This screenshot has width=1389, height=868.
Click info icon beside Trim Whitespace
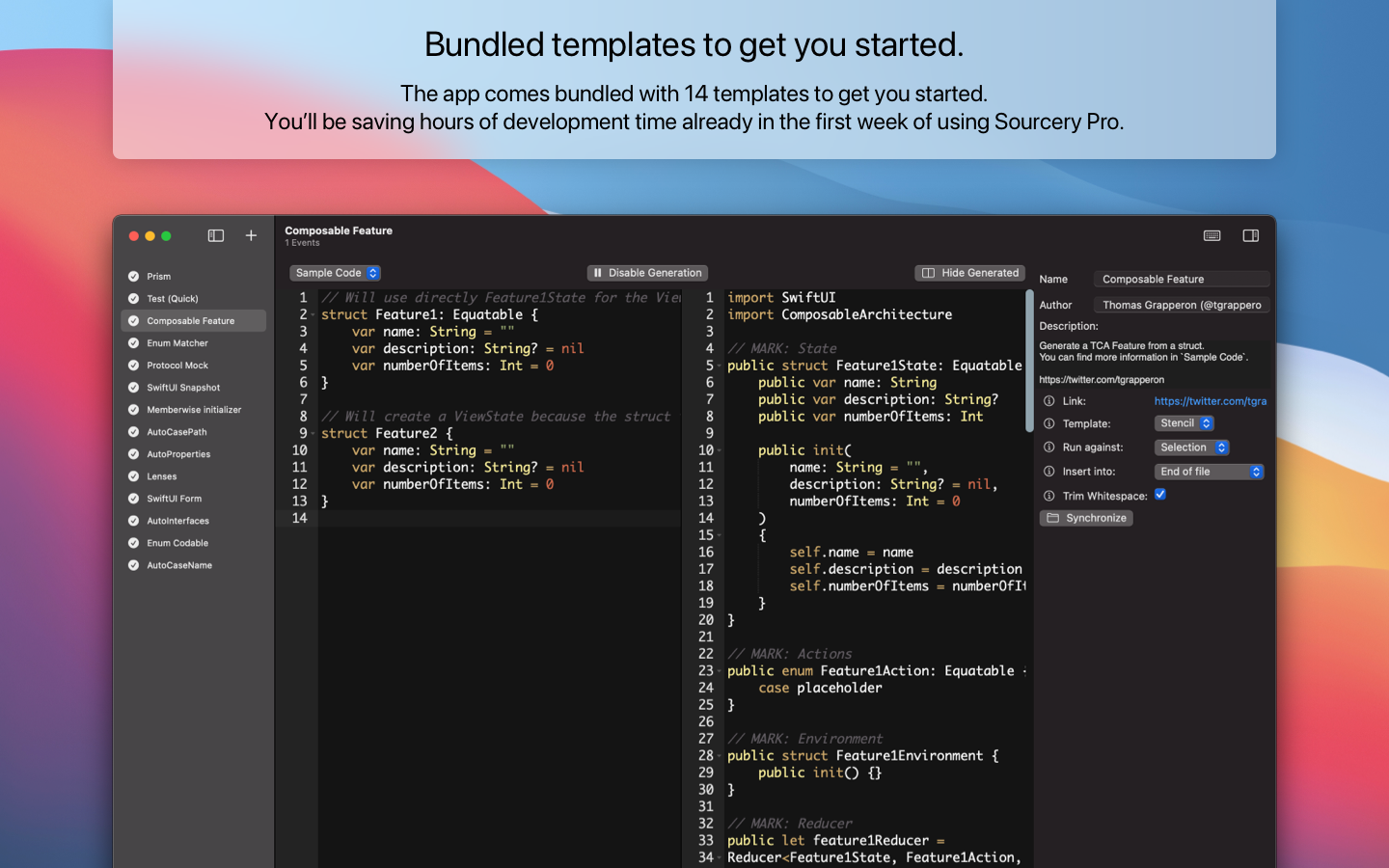[1049, 496]
